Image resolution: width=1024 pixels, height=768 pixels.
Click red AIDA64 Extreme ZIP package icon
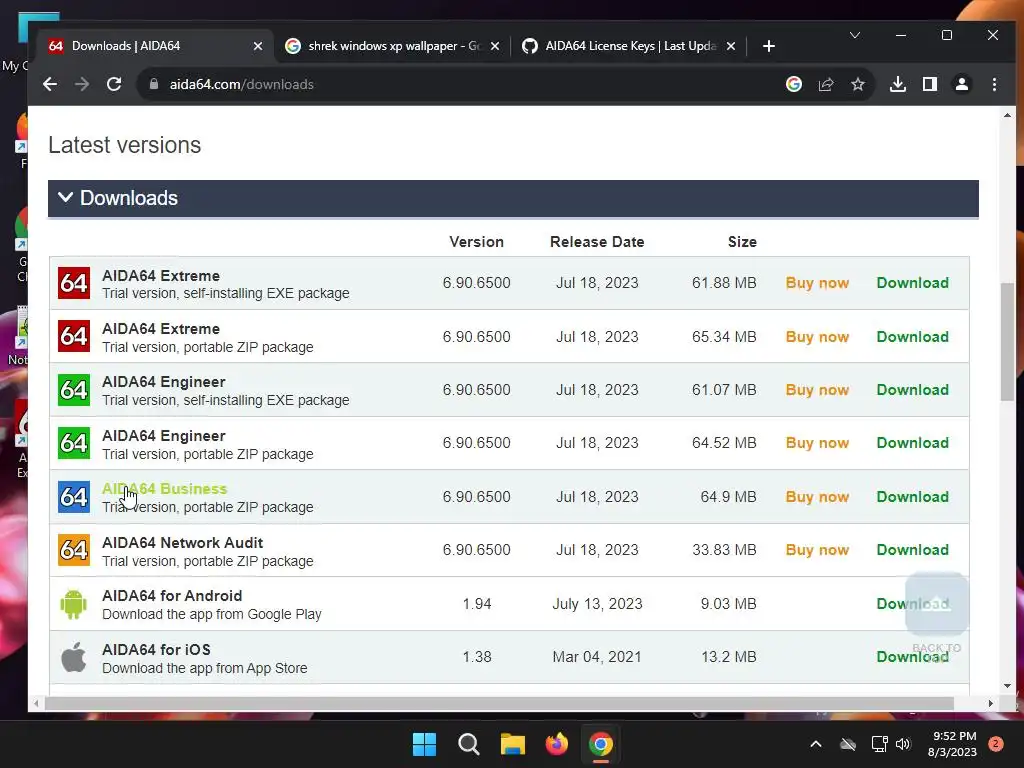tap(74, 336)
